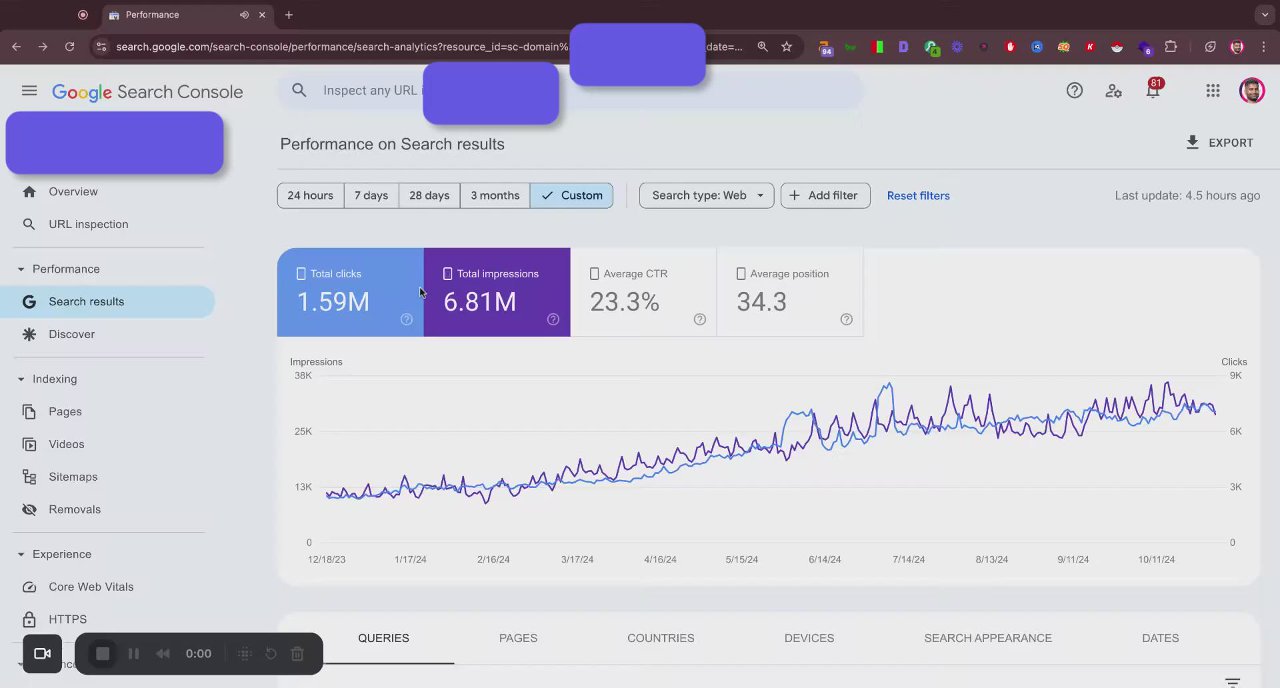Show help for Total clicks

(x=406, y=319)
